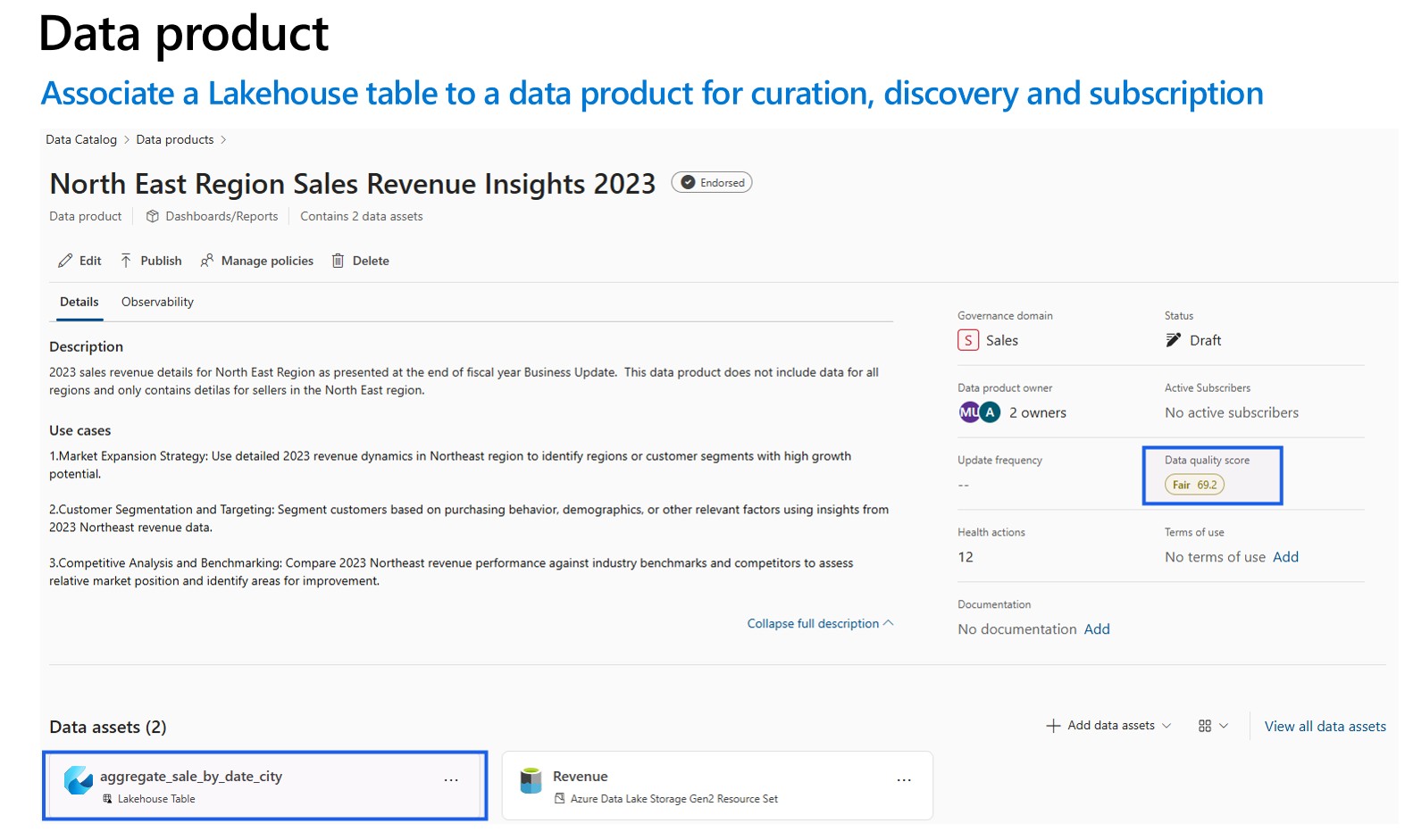This screenshot has height=840, width=1413.
Task: Open more options for aggregate_sale_by_date_city
Action: click(451, 780)
